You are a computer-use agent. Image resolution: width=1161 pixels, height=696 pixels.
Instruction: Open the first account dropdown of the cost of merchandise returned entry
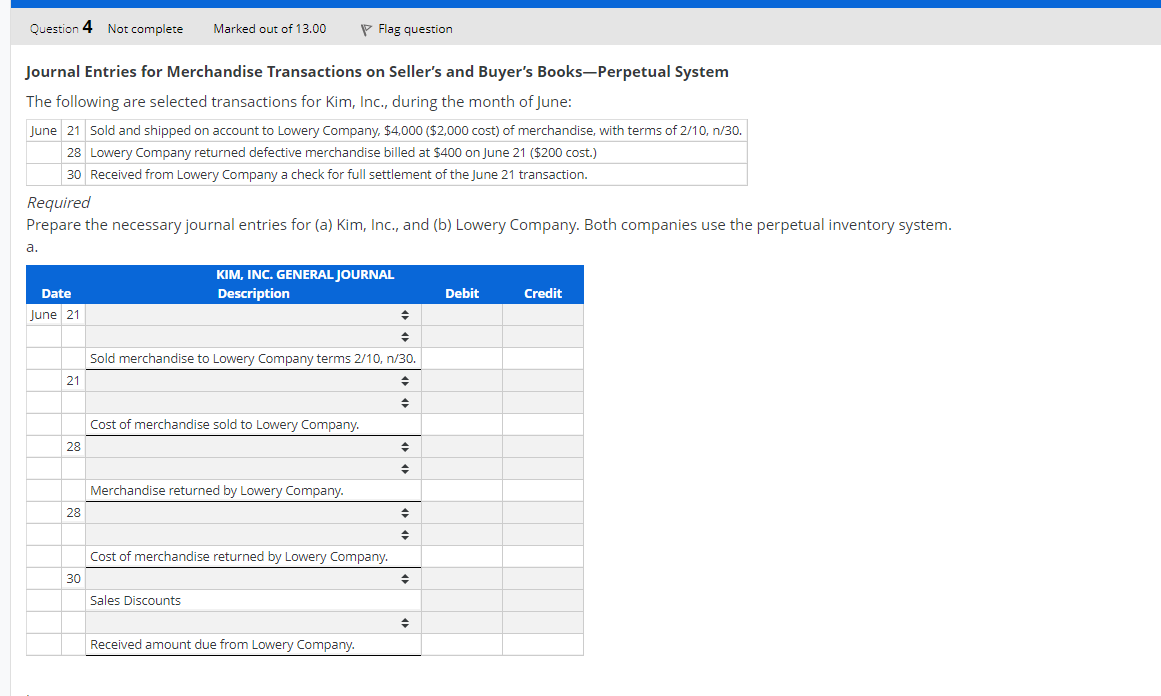pyautogui.click(x=253, y=512)
